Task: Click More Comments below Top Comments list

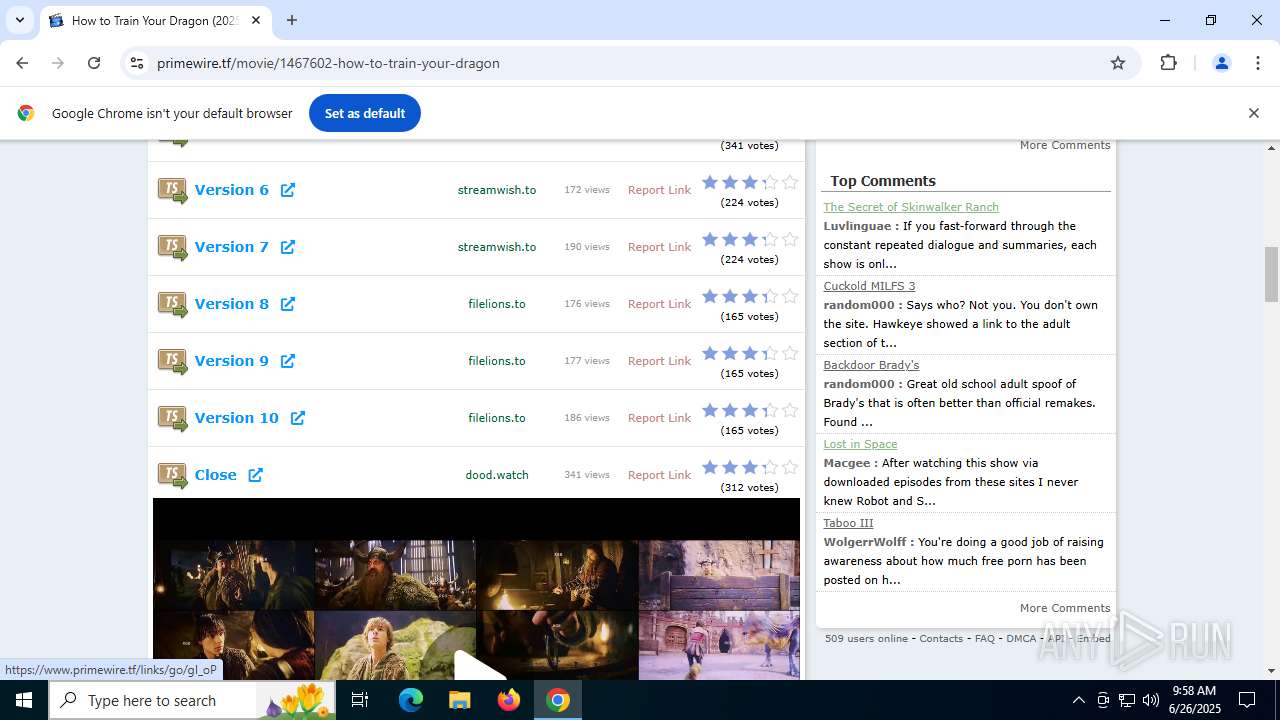Action: [1065, 608]
